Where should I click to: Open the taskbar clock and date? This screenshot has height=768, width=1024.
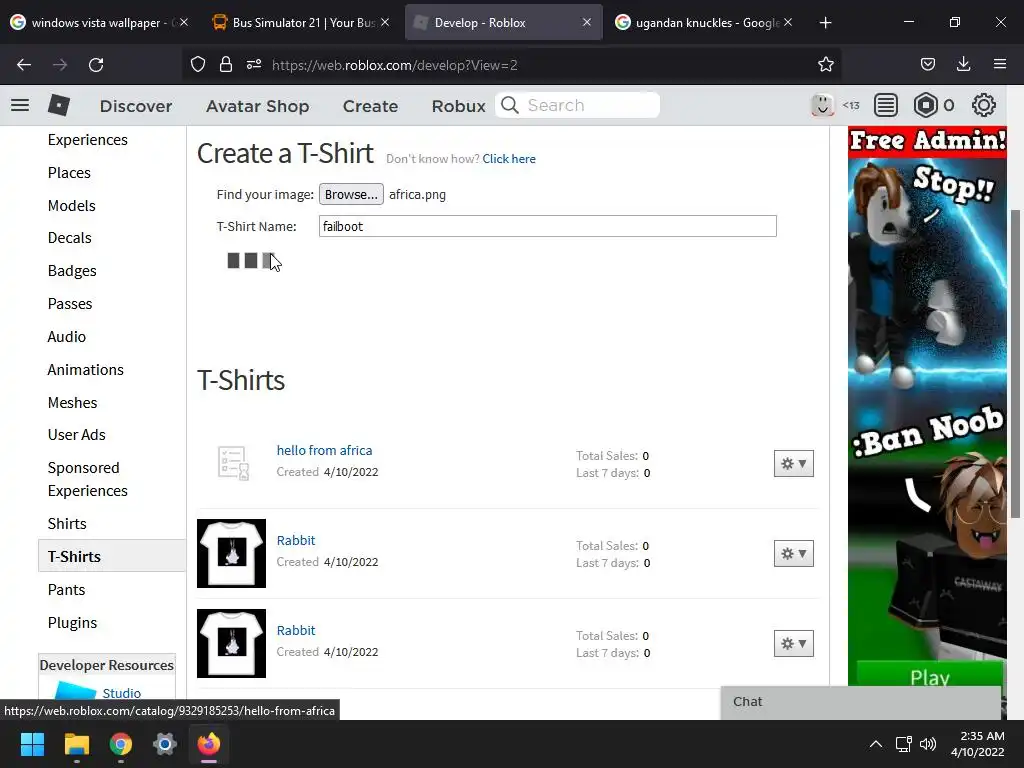click(x=978, y=744)
